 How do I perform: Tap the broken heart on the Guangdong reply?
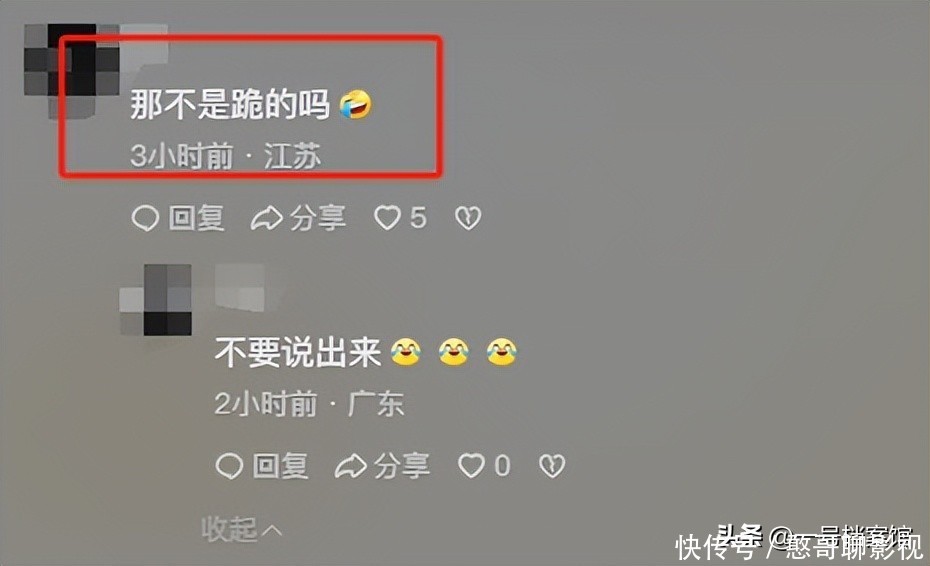coord(552,466)
